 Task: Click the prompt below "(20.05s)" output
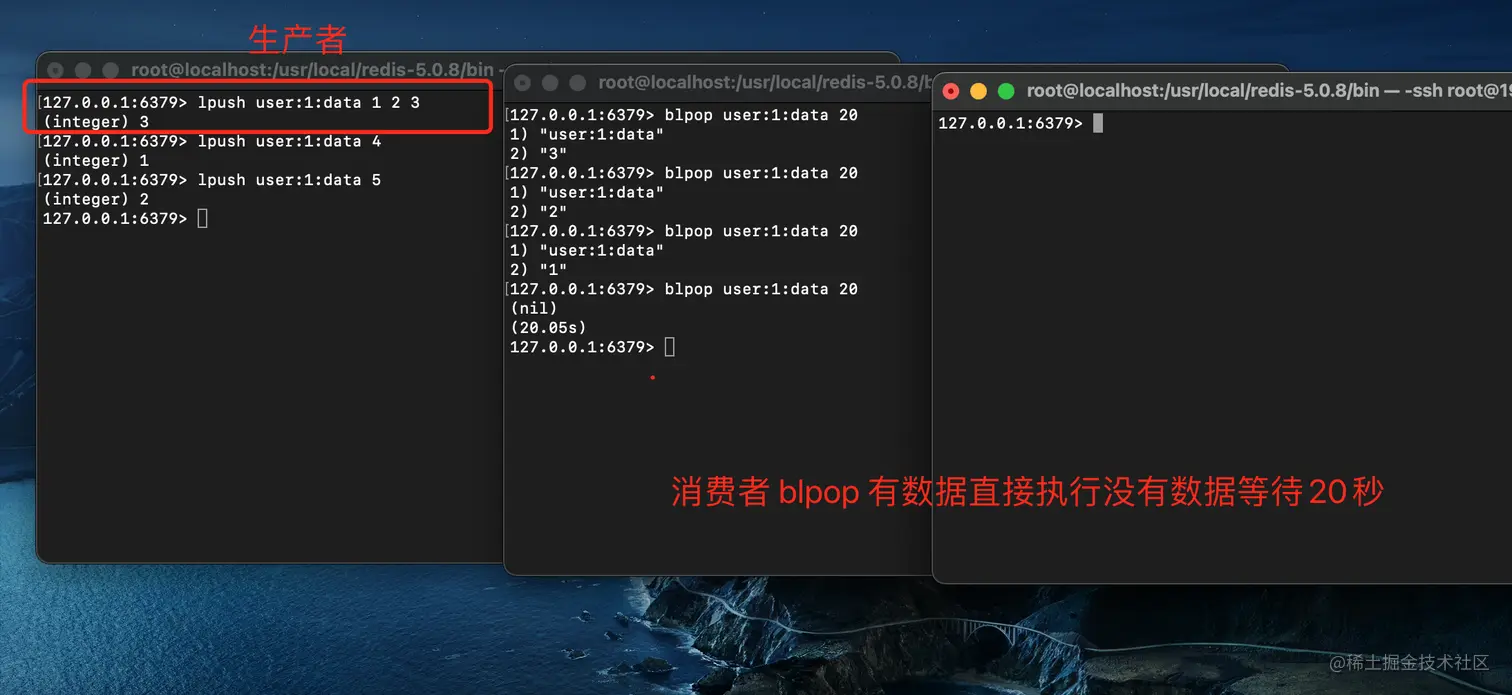coord(593,347)
